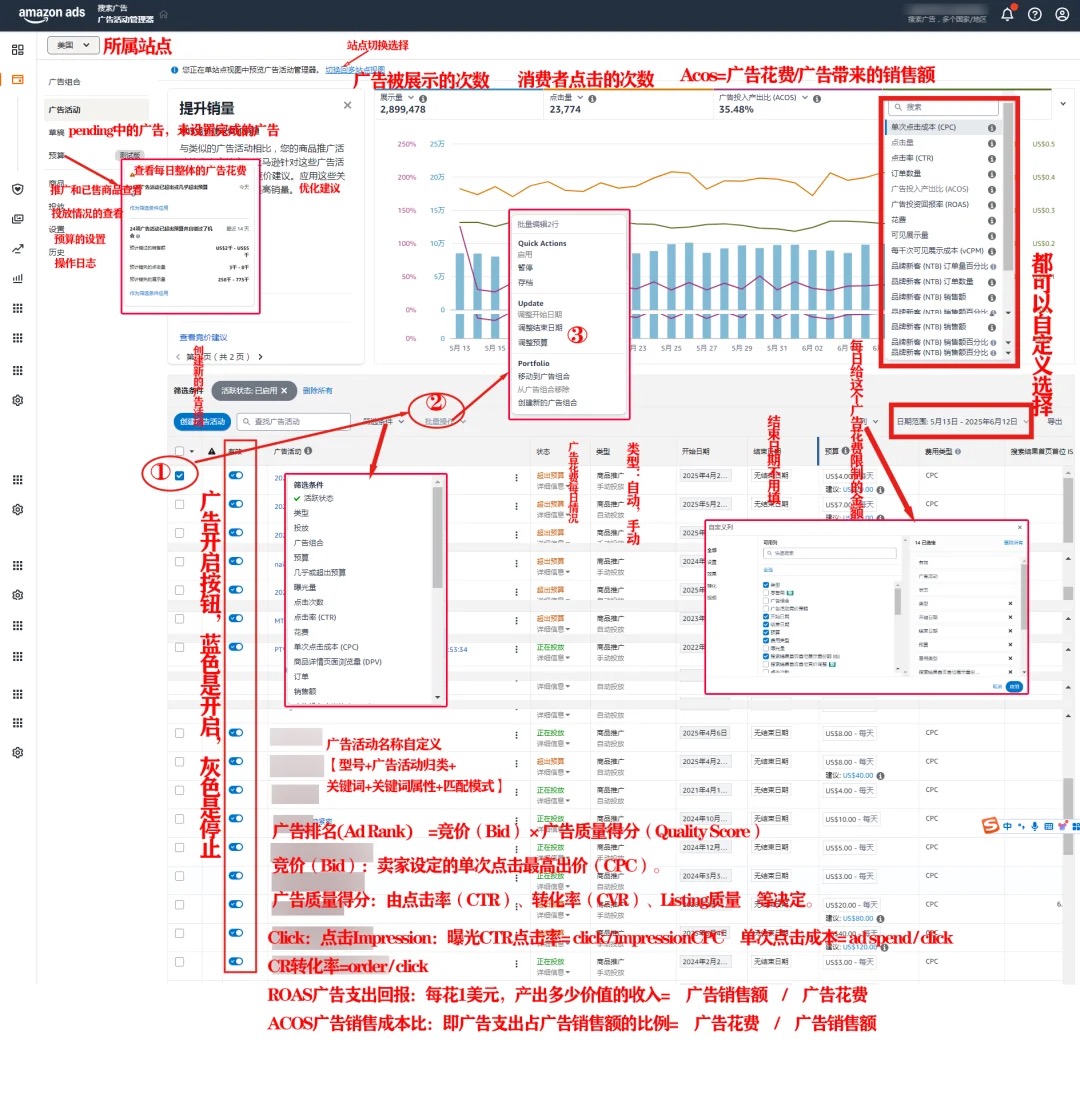Pick 订单数量 in the metric list

pos(906,174)
